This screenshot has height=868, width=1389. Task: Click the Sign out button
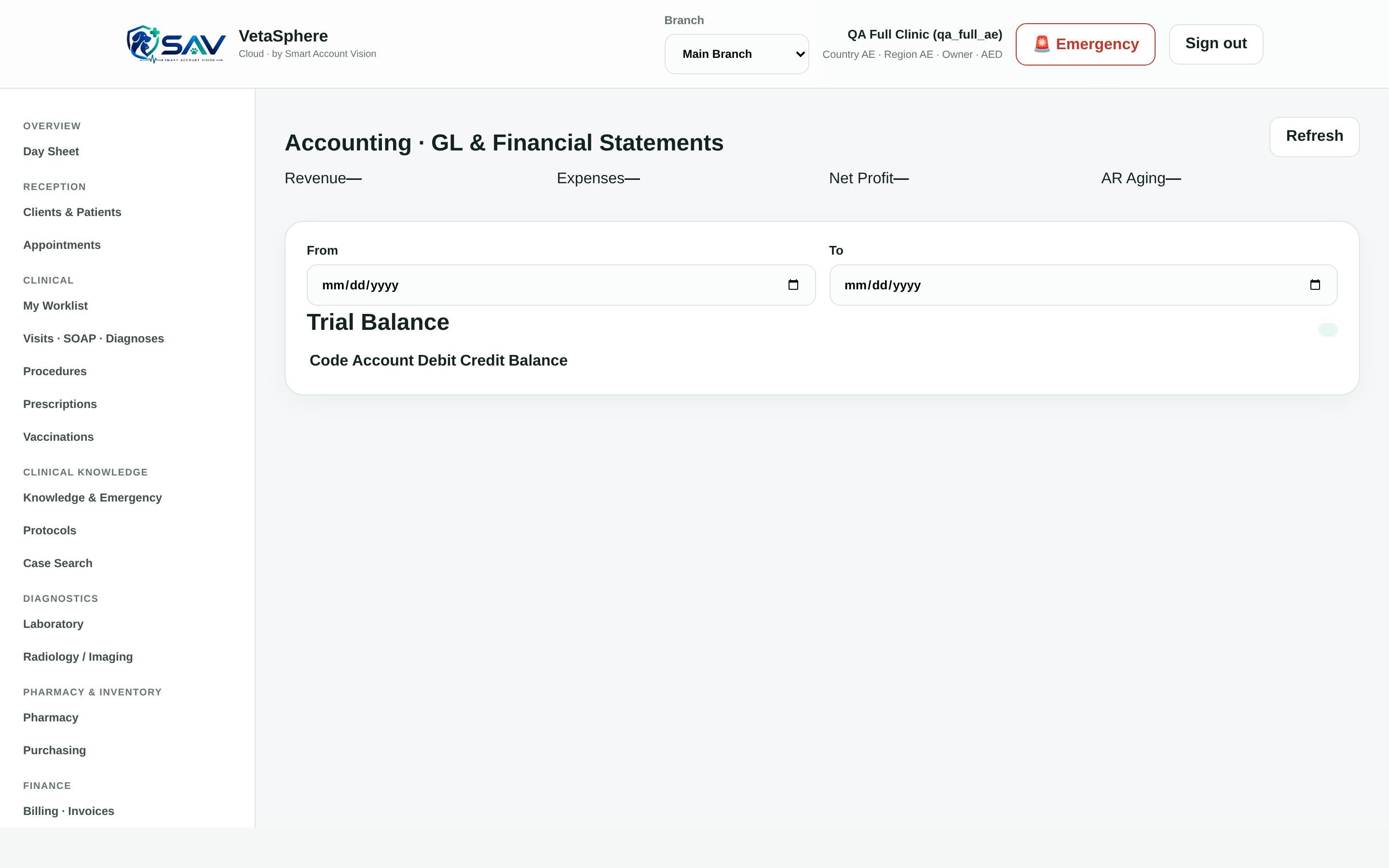tap(1216, 43)
